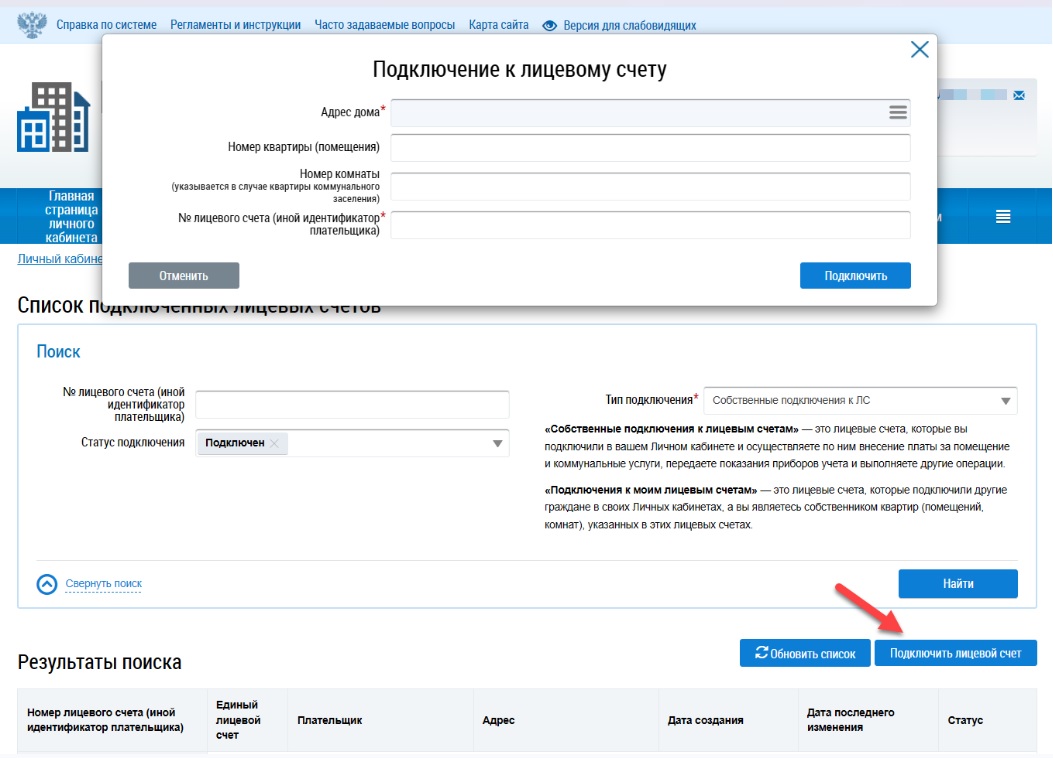Click the 'Поиск' panel heading
The width and height of the screenshot is (1053, 758).
(58, 351)
